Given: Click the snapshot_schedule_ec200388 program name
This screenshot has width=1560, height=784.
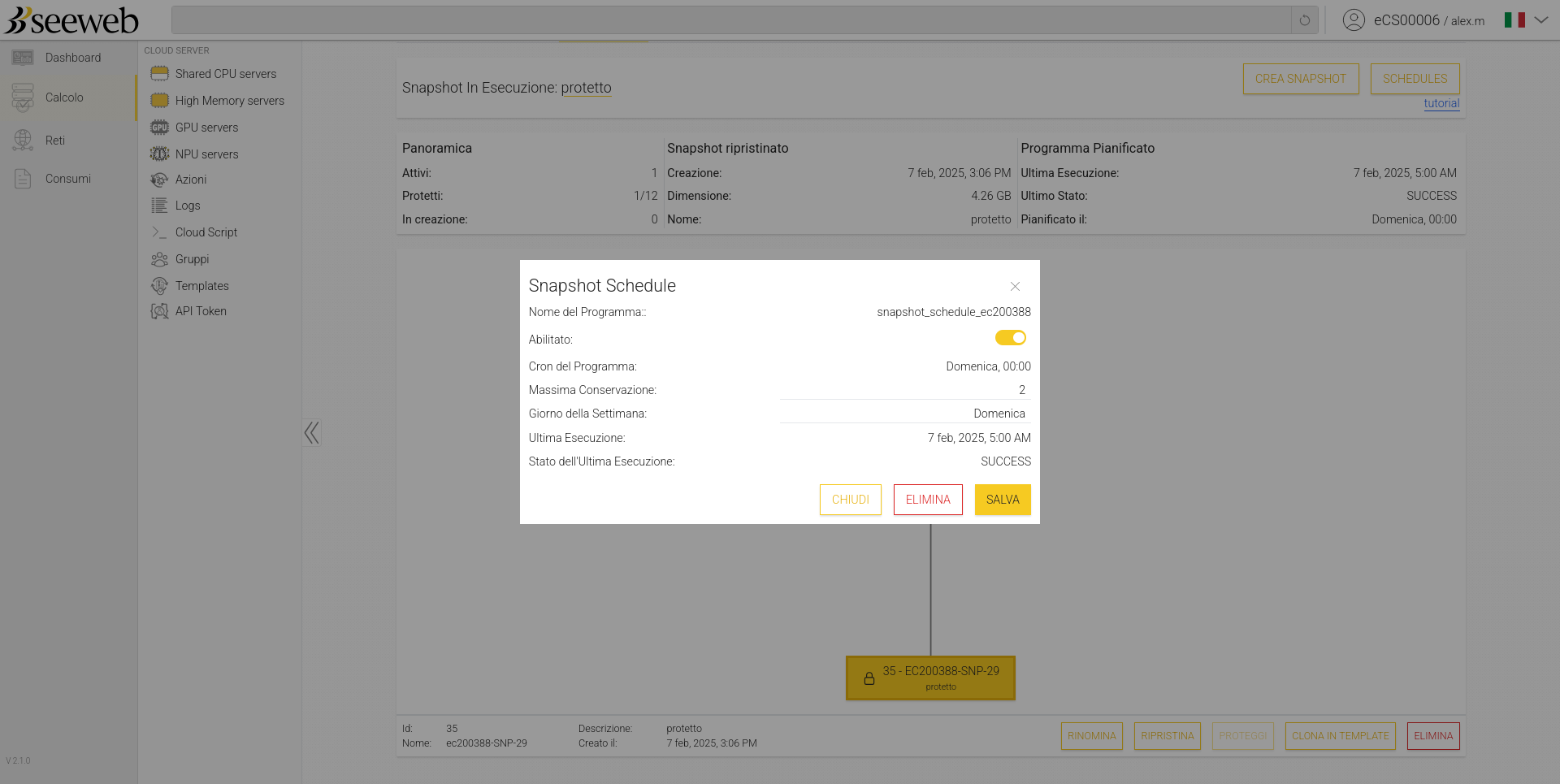Looking at the screenshot, I should pyautogui.click(x=954, y=312).
